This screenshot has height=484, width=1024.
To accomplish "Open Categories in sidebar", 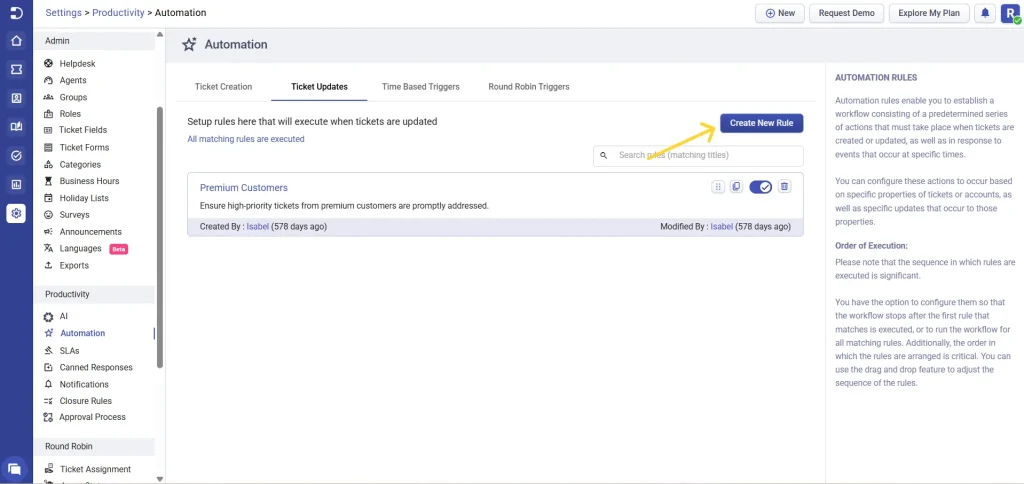I will [80, 165].
